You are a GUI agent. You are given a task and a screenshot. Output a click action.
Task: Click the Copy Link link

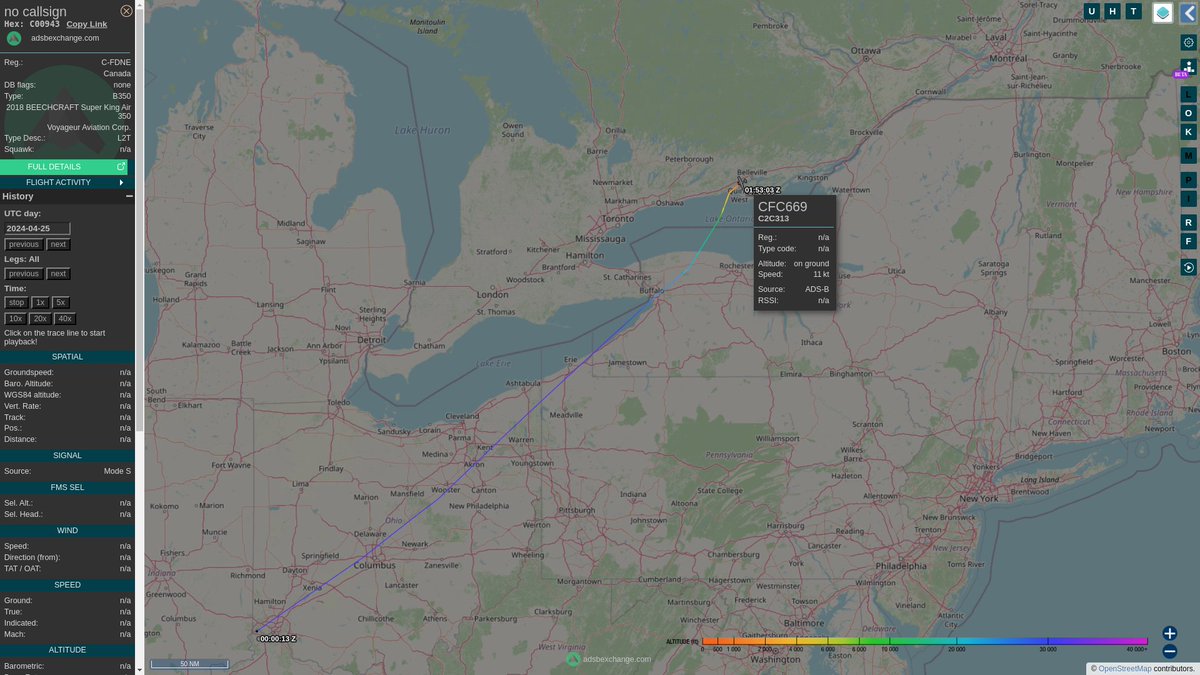pyautogui.click(x=87, y=24)
